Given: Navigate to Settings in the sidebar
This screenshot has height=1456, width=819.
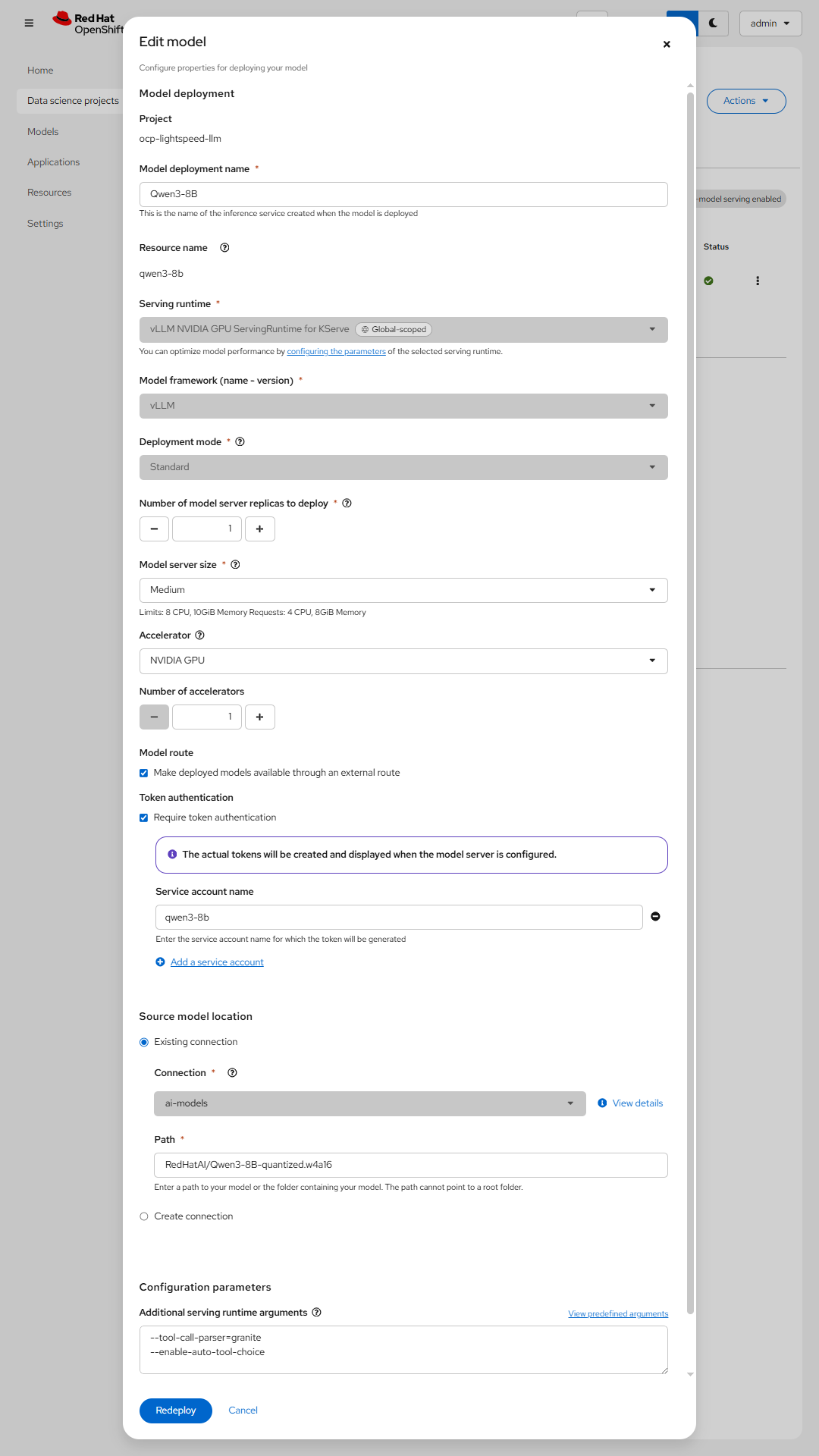Looking at the screenshot, I should (45, 223).
